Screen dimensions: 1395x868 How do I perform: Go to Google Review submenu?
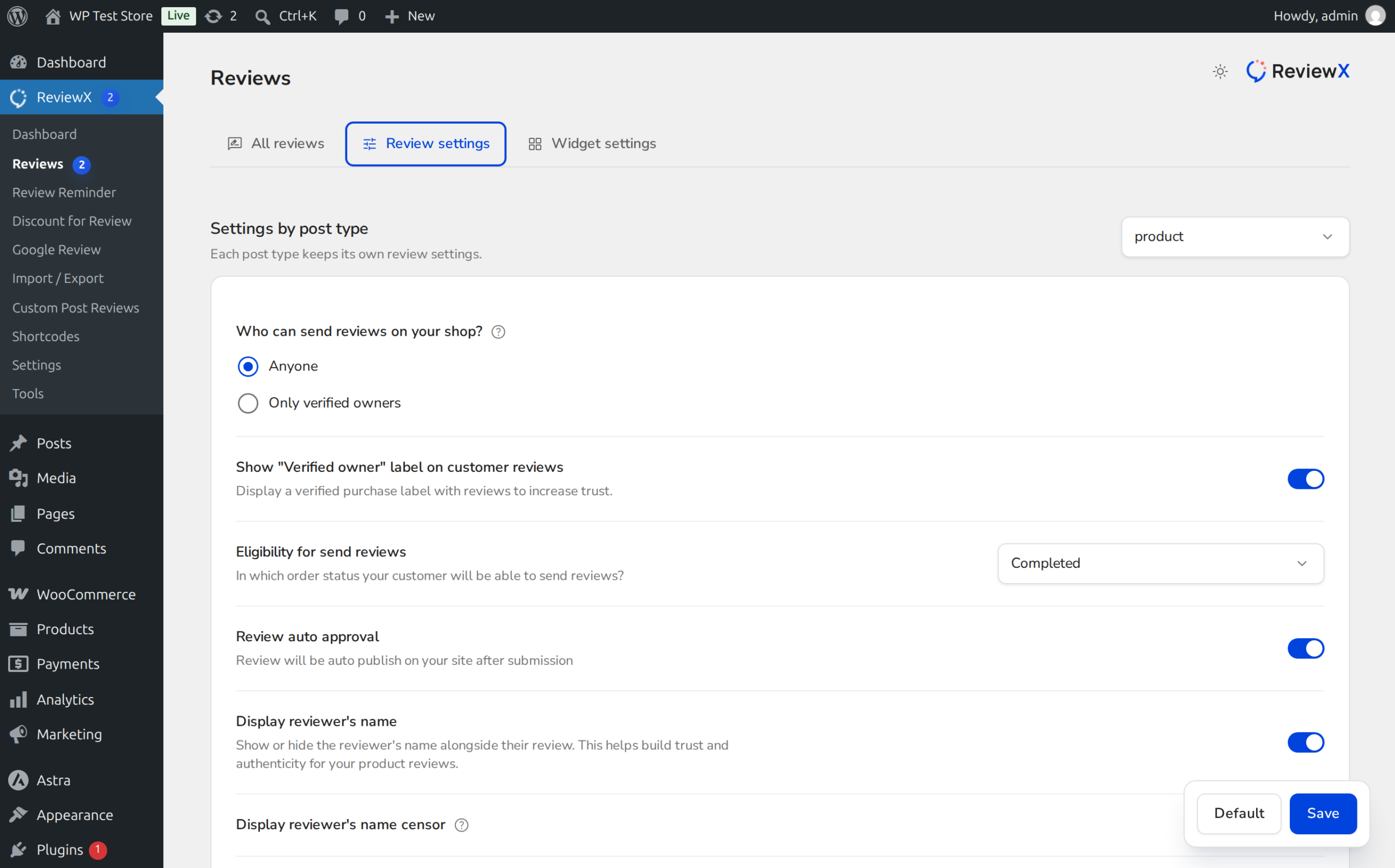click(56, 250)
